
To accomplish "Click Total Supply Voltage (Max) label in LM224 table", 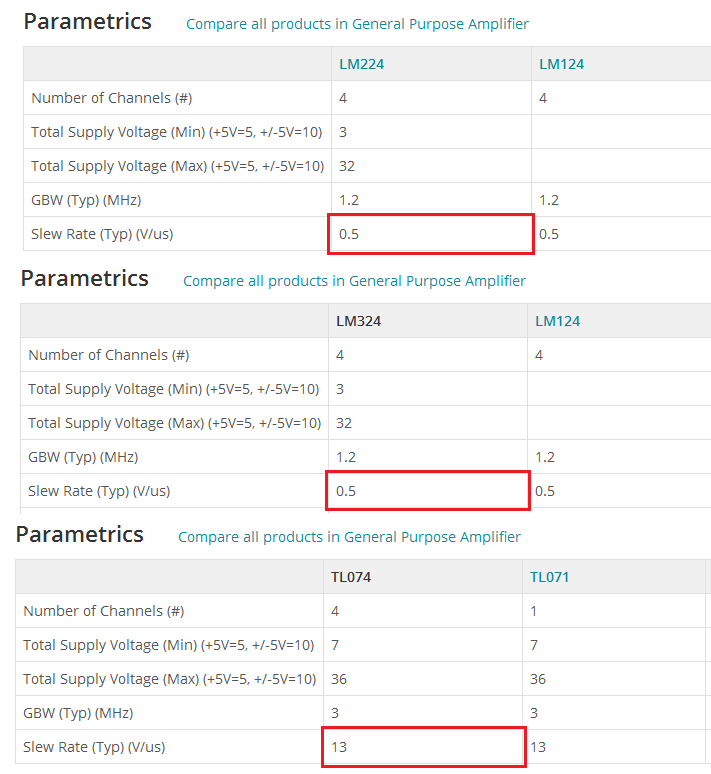I will click(177, 166).
